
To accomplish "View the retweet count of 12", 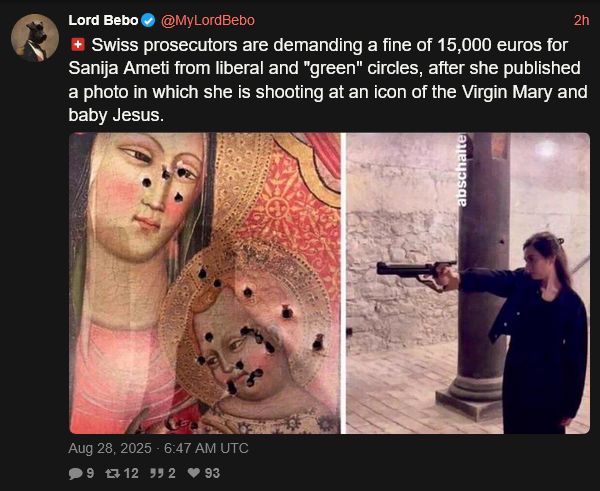I will (131, 473).
